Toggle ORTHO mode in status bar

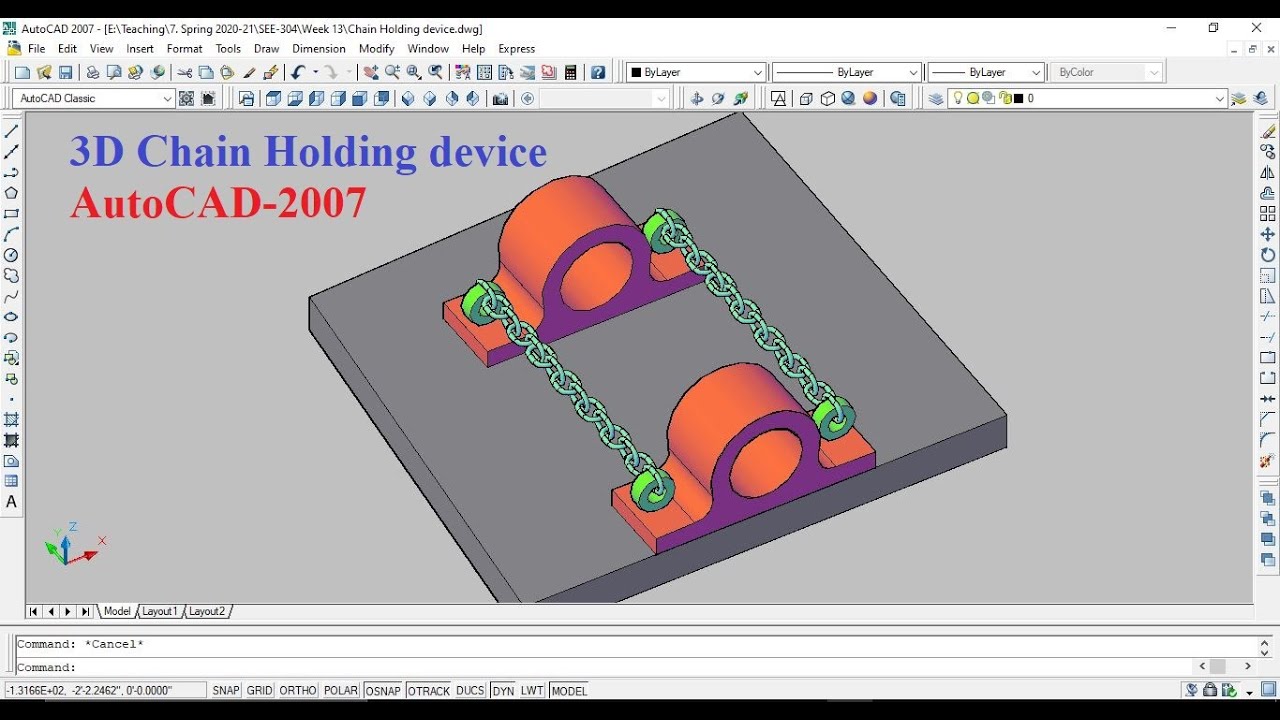pyautogui.click(x=298, y=691)
